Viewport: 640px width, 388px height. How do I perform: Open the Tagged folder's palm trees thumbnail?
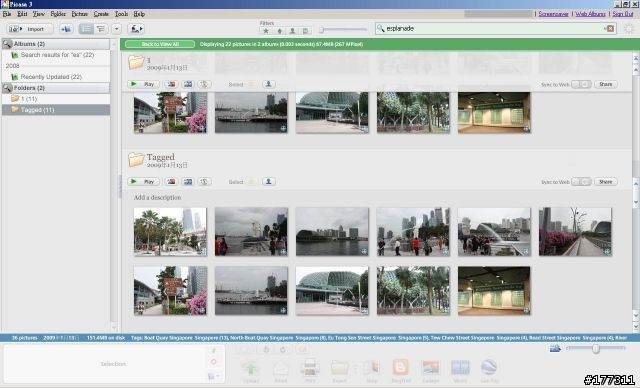pyautogui.click(x=170, y=232)
